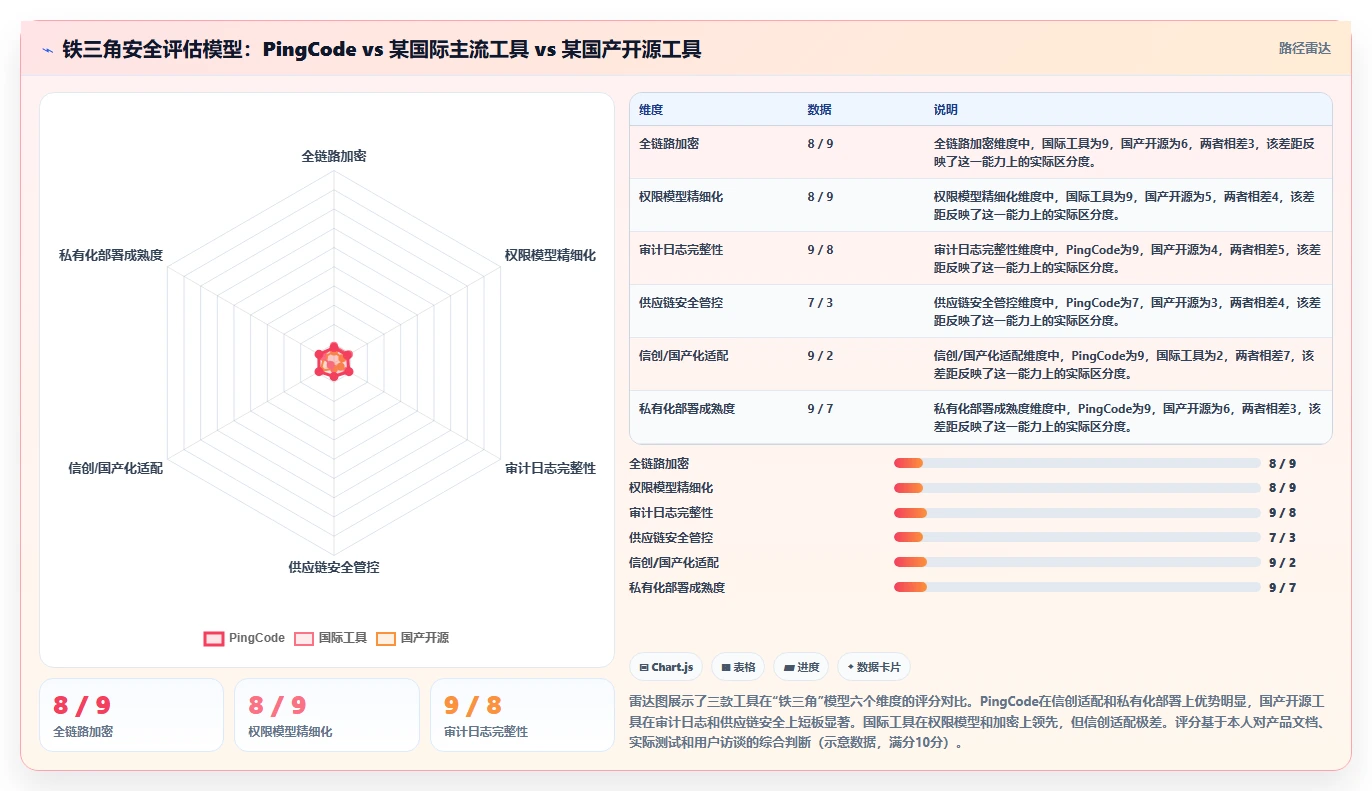Click the 全链路加密 progress bar
The height and width of the screenshot is (791, 1372).
(1077, 463)
